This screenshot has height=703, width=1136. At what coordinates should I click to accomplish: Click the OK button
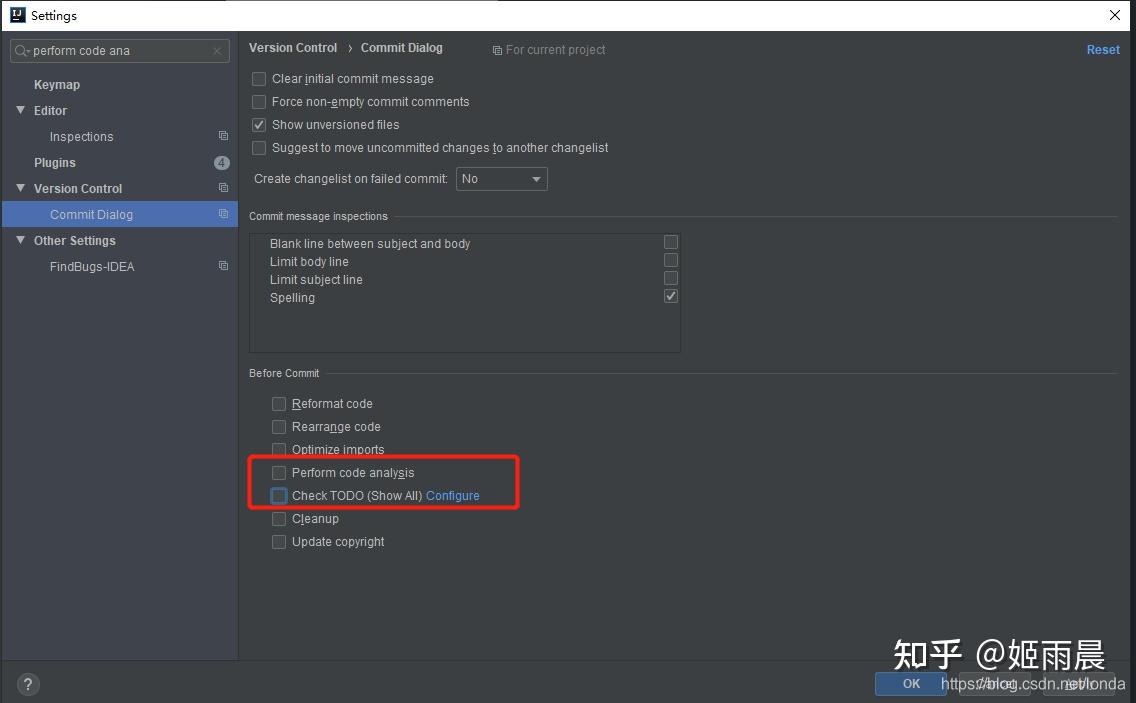911,683
